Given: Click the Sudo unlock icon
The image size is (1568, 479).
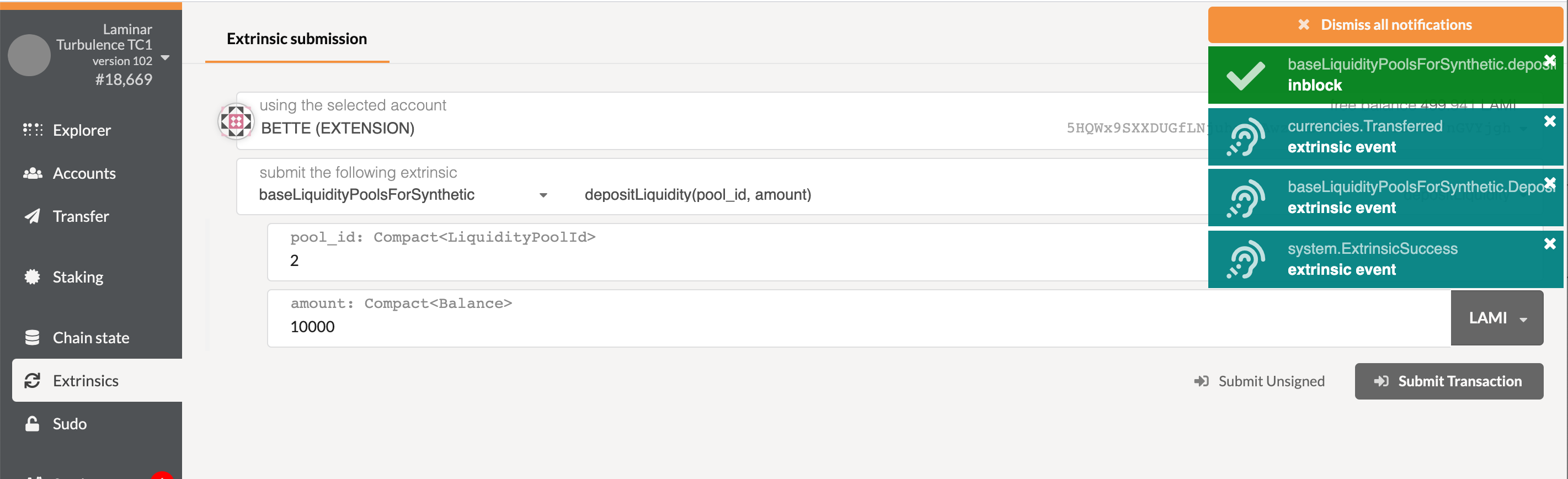Looking at the screenshot, I should (32, 423).
